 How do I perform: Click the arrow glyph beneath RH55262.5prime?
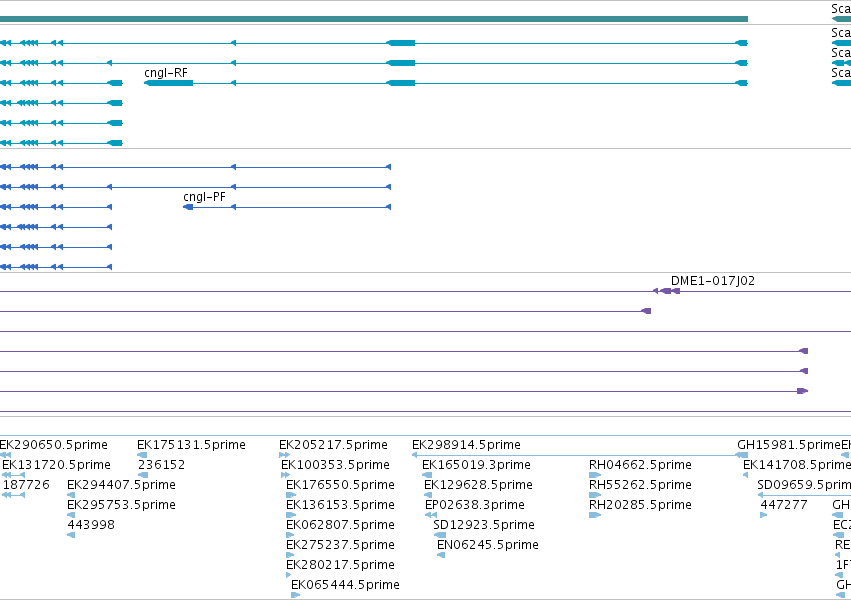(595, 495)
